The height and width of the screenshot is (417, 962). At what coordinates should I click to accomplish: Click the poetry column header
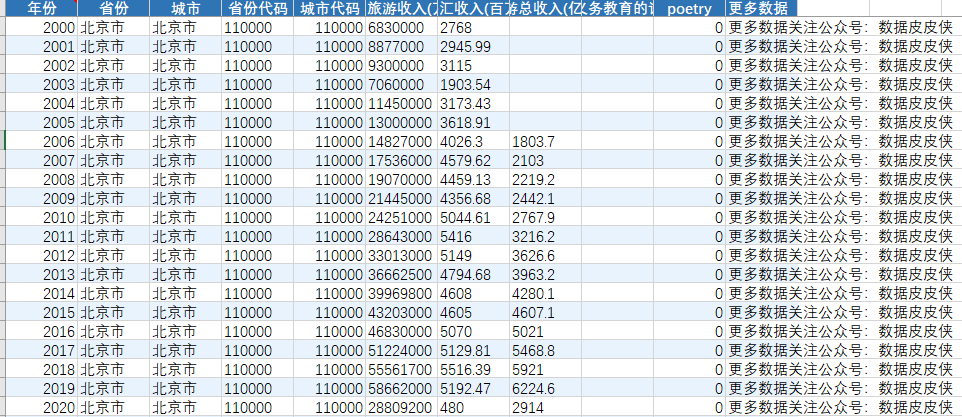coord(690,9)
